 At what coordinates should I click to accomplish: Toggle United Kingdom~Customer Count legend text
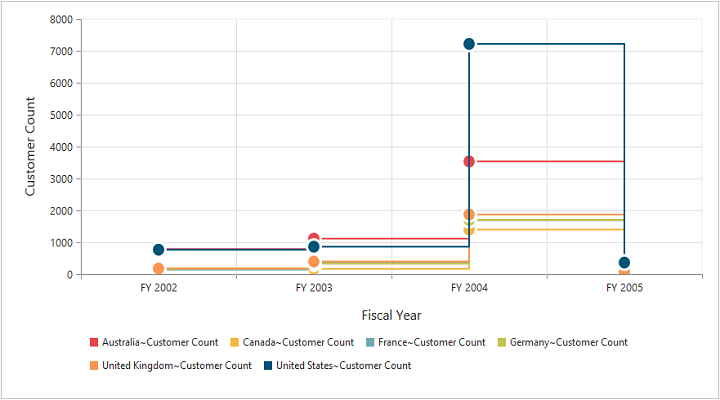tap(176, 366)
